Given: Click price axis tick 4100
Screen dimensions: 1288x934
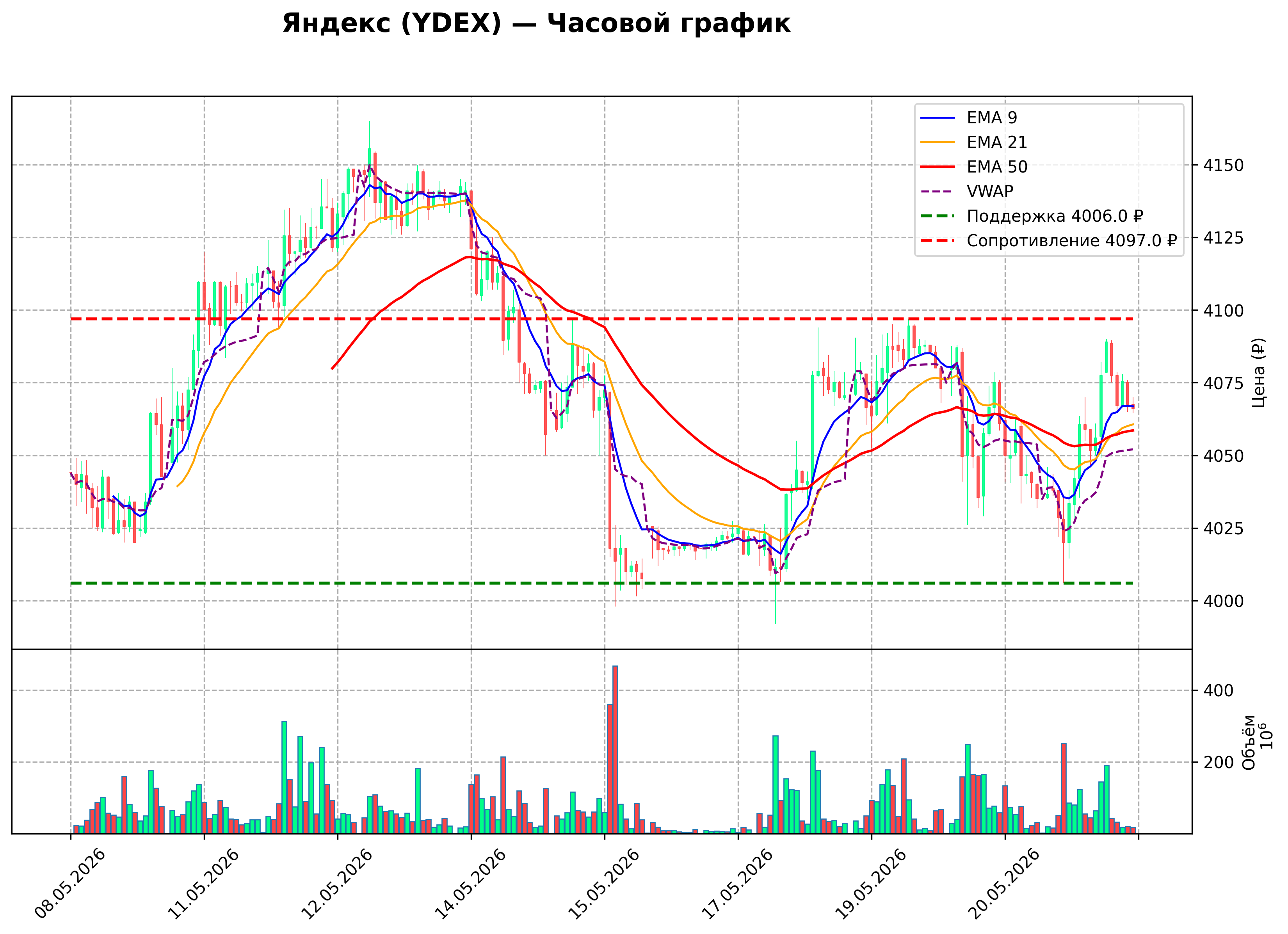Looking at the screenshot, I should click(x=1223, y=311).
